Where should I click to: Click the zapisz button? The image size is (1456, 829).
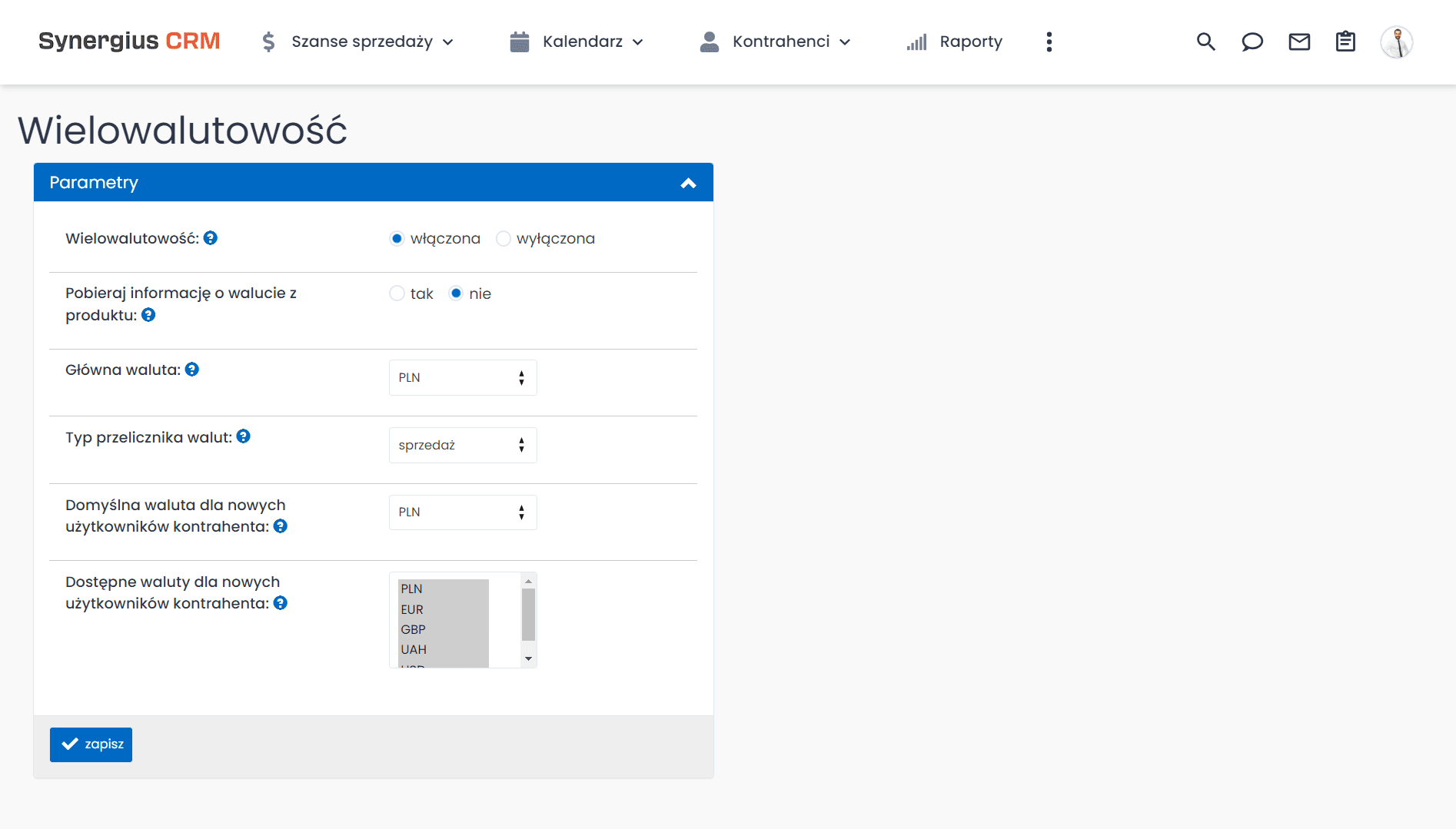pyautogui.click(x=91, y=744)
